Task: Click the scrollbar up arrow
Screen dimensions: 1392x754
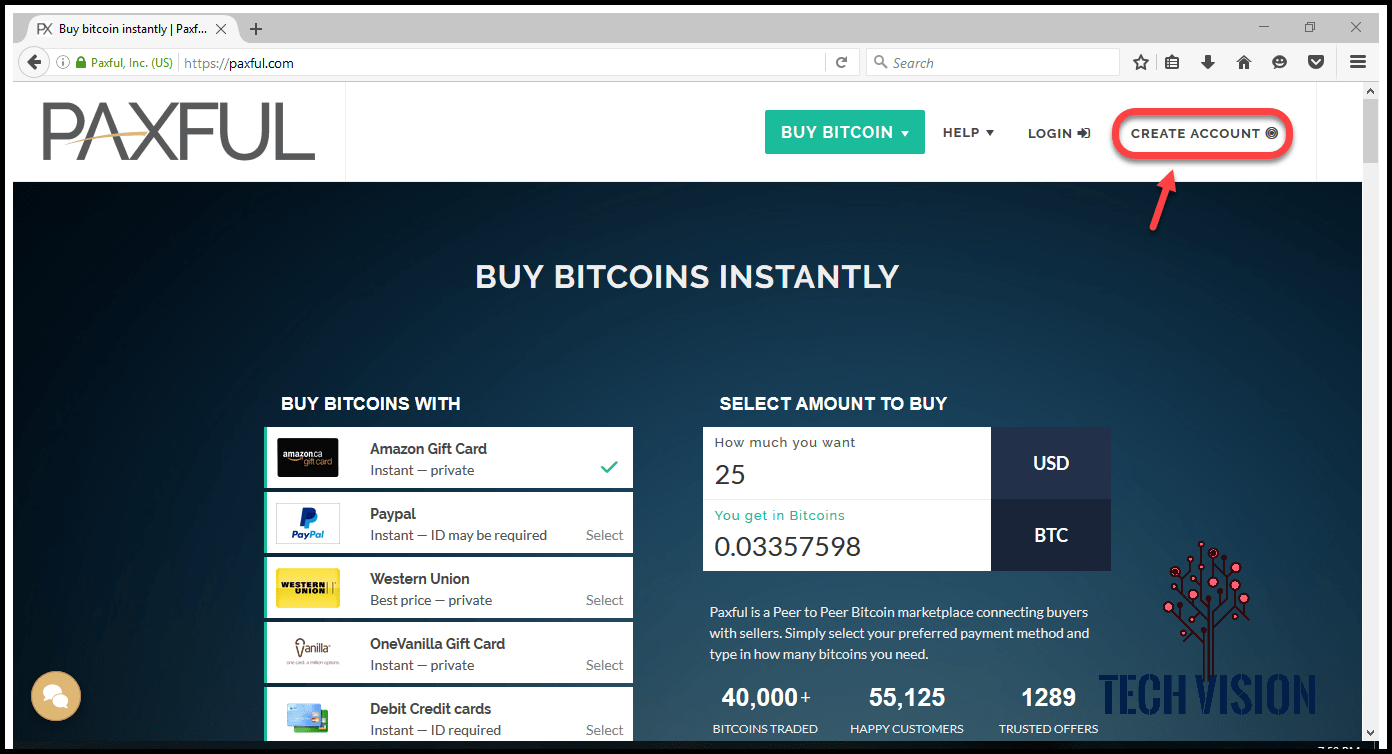Action: pyautogui.click(x=1370, y=91)
